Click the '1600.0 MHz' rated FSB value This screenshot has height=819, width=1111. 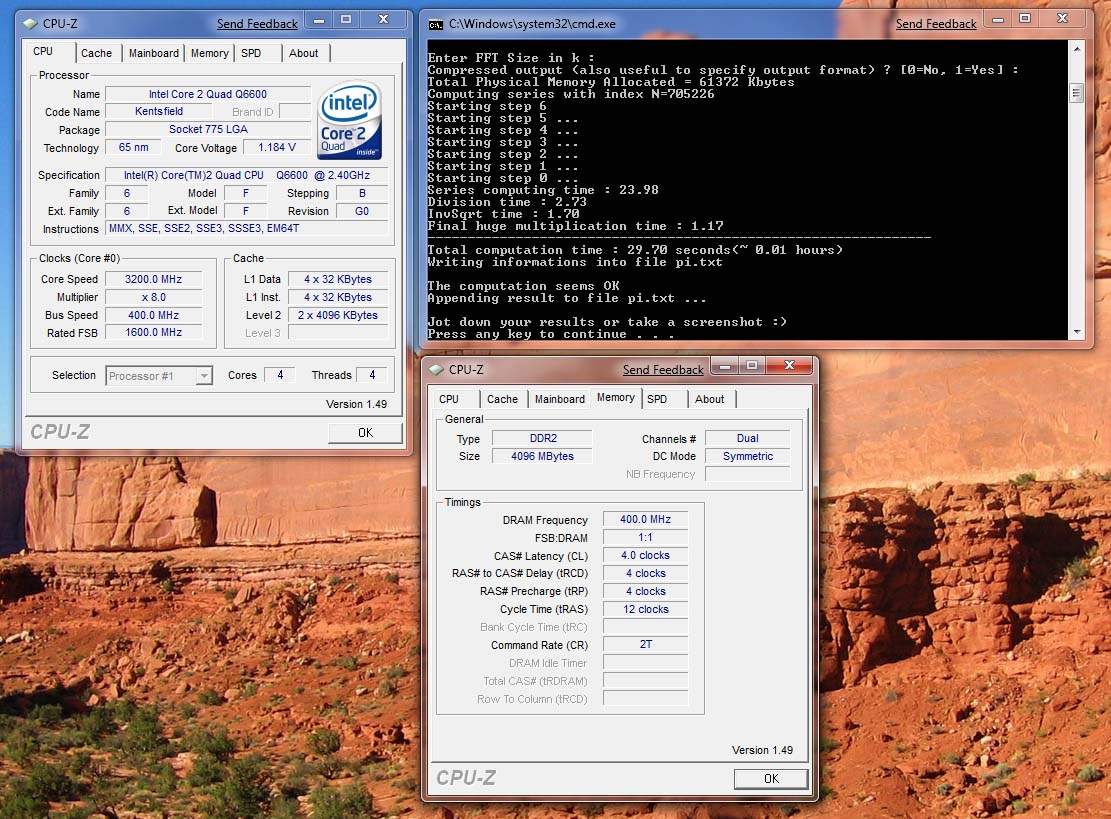tap(153, 332)
